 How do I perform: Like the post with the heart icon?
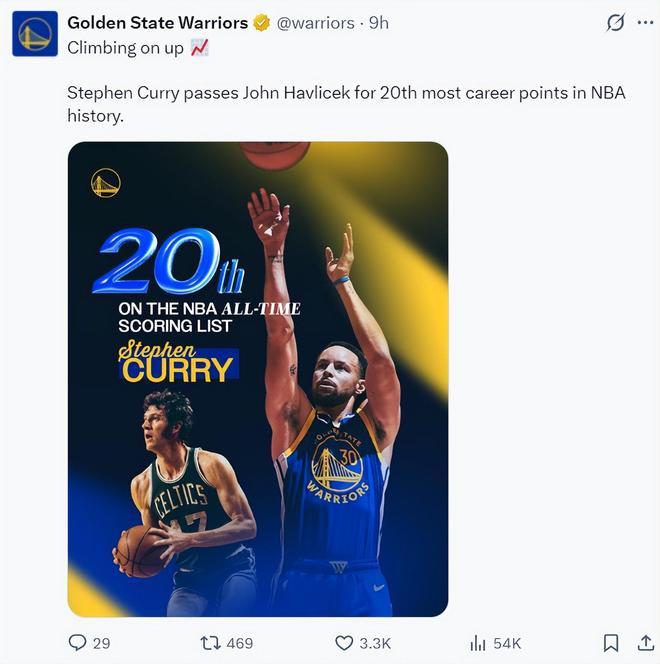(344, 642)
